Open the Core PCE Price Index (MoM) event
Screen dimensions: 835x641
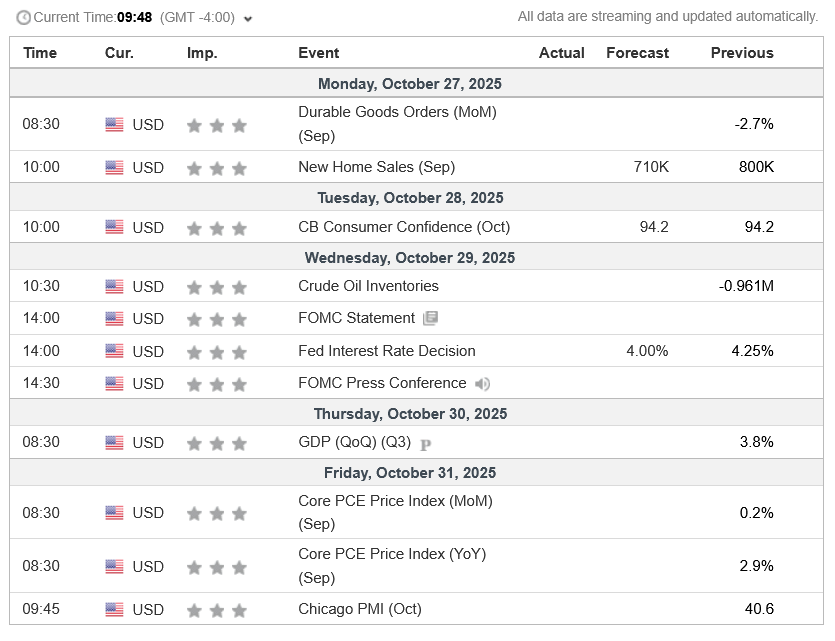[395, 513]
